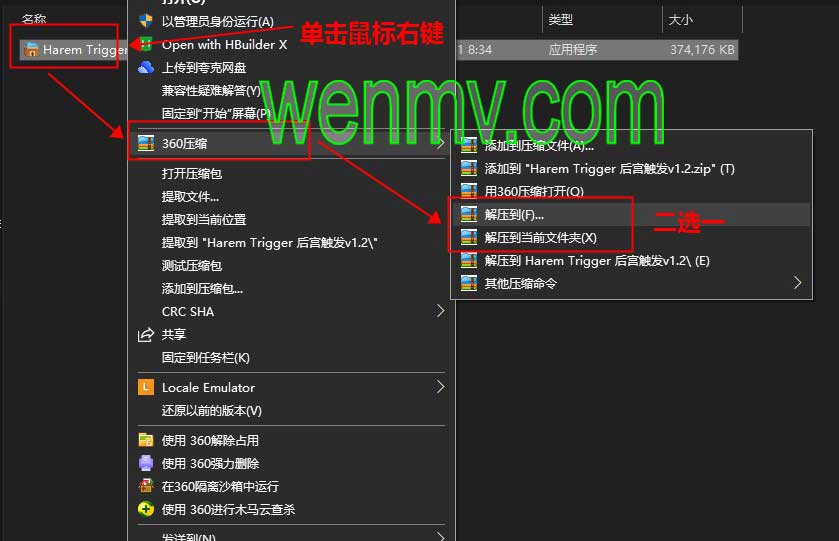
Task: Click the share icon beside 共享
Action: (146, 335)
